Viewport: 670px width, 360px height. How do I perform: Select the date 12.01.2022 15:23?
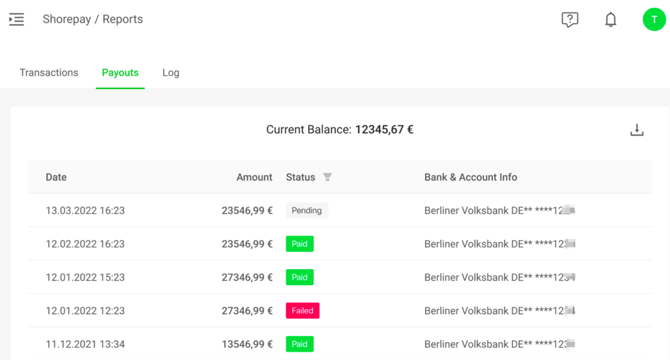pyautogui.click(x=85, y=277)
